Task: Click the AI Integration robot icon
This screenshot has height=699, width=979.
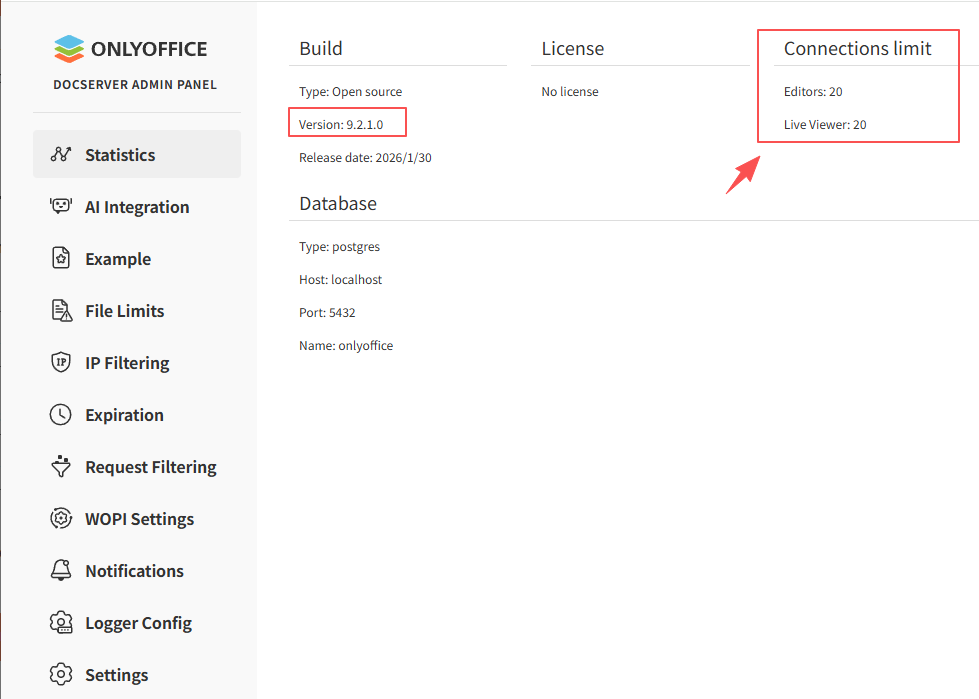Action: pos(61,207)
